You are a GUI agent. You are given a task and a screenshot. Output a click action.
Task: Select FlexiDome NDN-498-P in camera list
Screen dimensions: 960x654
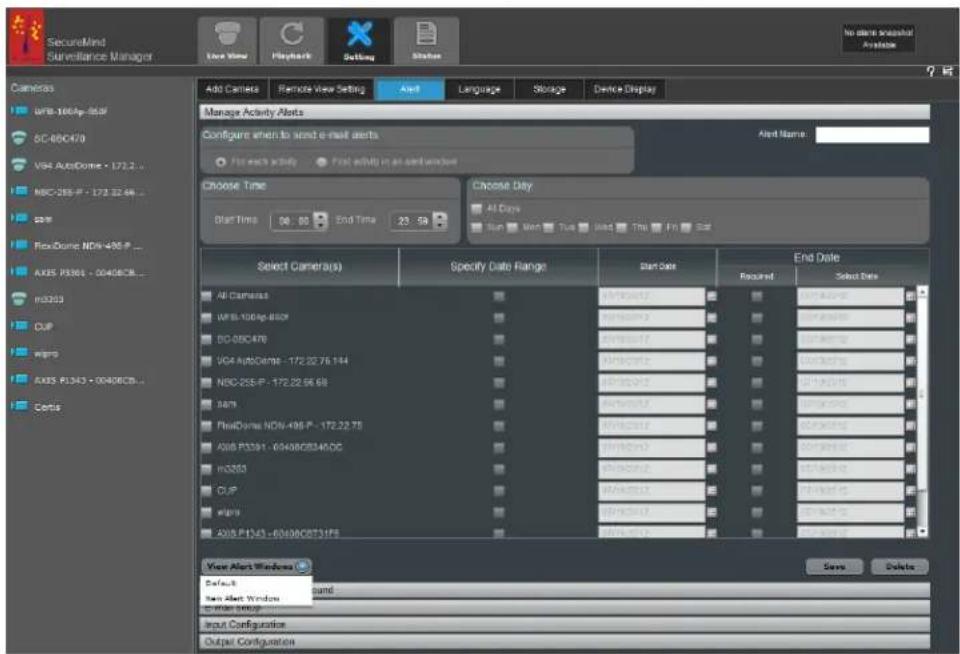click(78, 246)
